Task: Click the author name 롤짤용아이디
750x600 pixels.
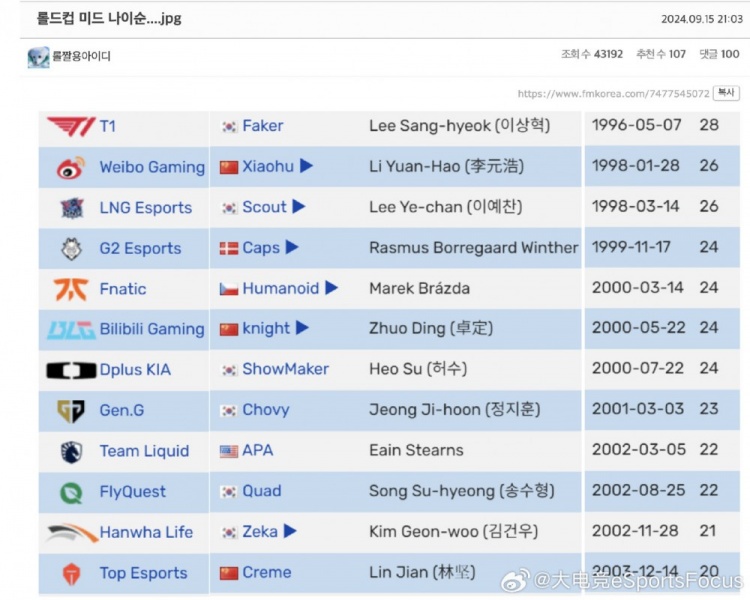Action: pos(81,56)
